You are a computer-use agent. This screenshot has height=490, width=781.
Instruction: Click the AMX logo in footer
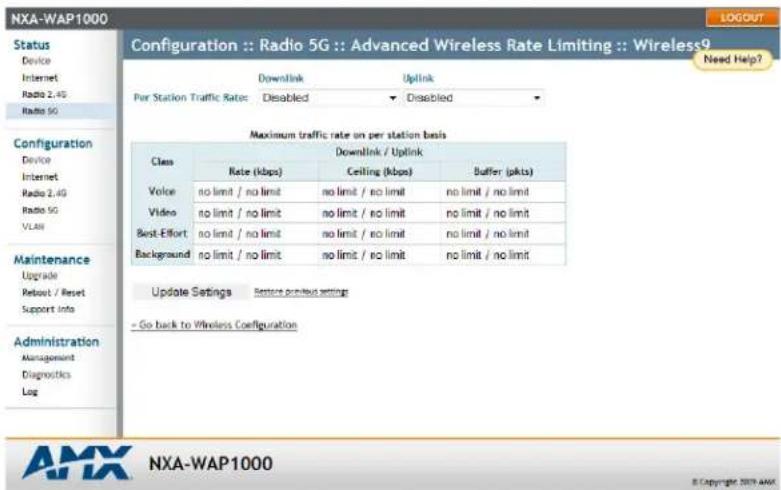pos(77,463)
